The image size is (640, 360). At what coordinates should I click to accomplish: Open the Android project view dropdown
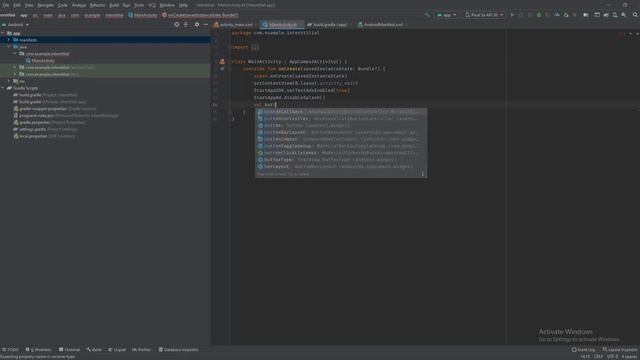[16, 24]
